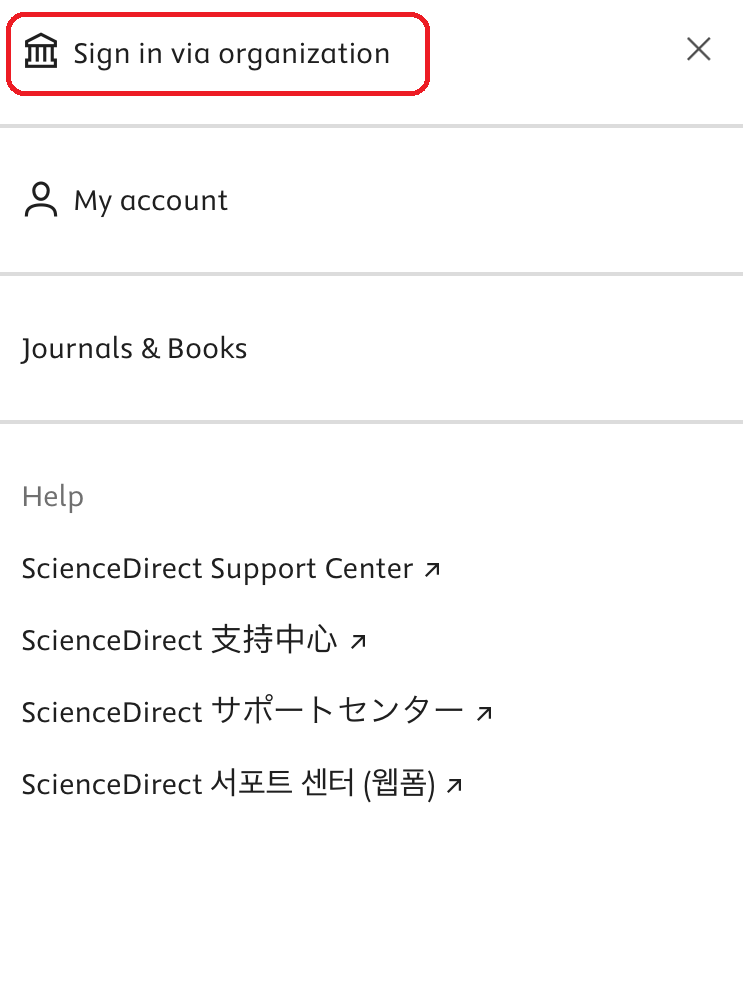
Task: Open the ScienceDirect 支持中心 link
Action: tap(194, 640)
